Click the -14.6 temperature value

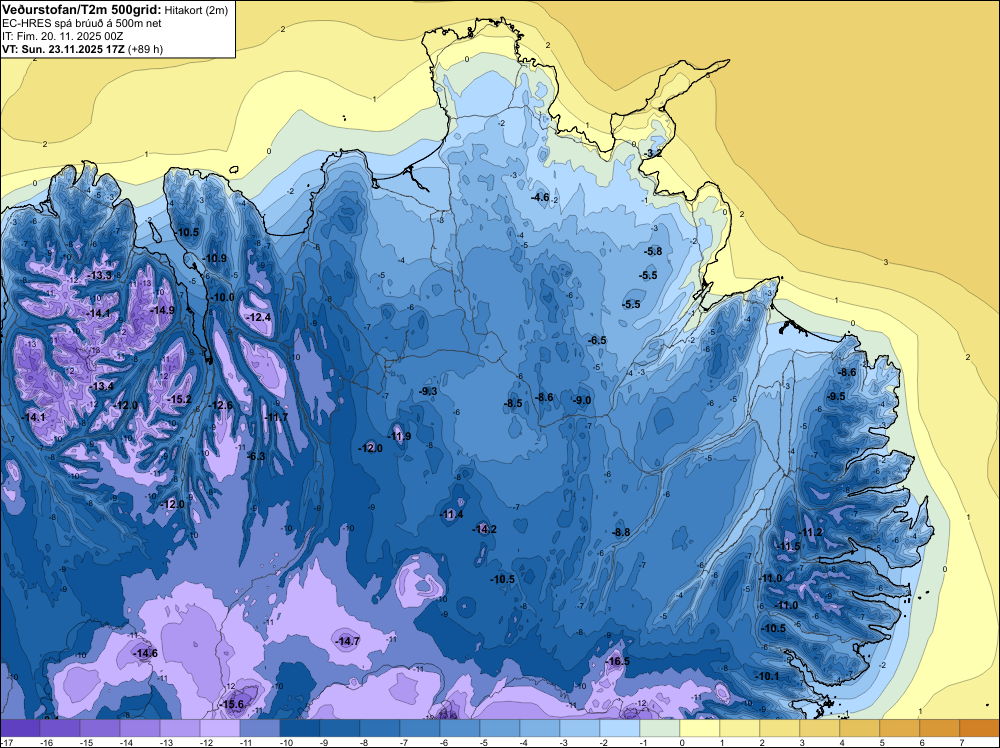[145, 653]
